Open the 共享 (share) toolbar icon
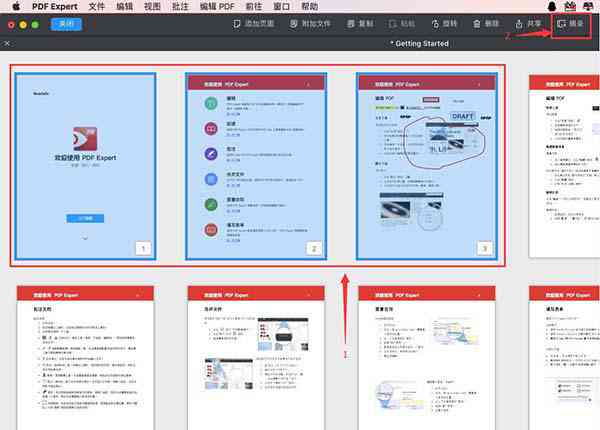 pos(518,24)
